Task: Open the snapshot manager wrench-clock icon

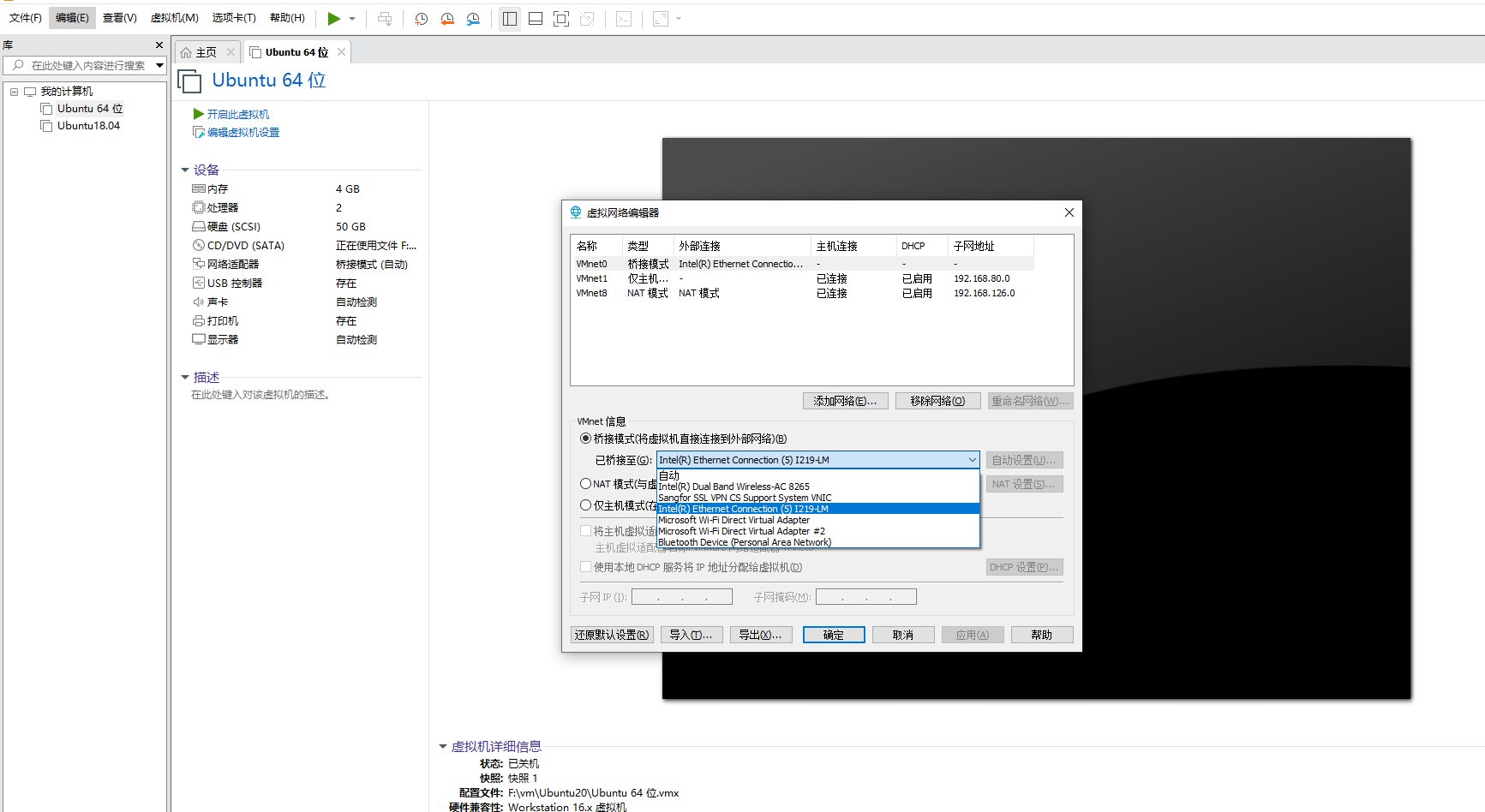Action: [x=473, y=19]
